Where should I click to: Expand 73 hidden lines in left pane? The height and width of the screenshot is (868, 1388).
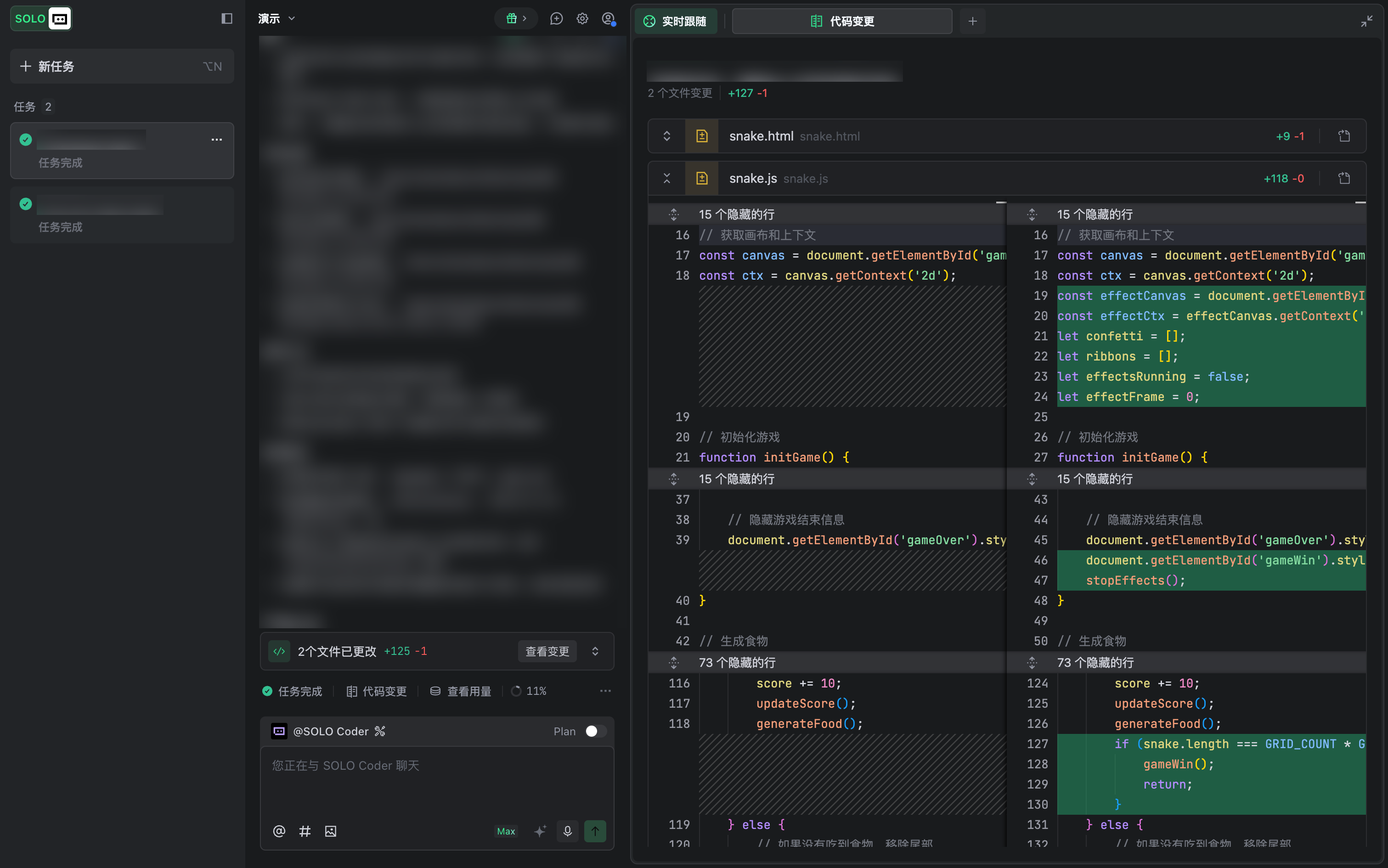[674, 662]
